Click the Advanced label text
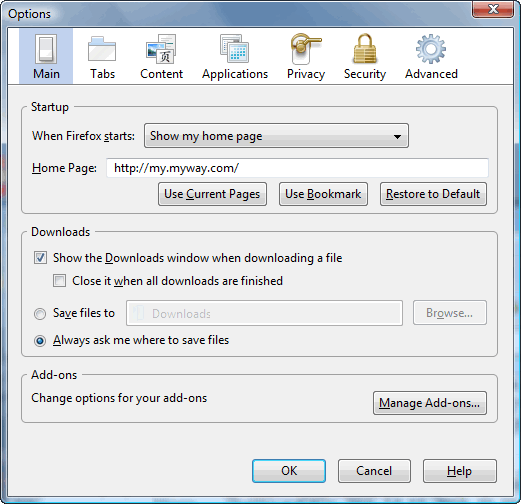Image resolution: width=521 pixels, height=504 pixels. click(x=431, y=74)
